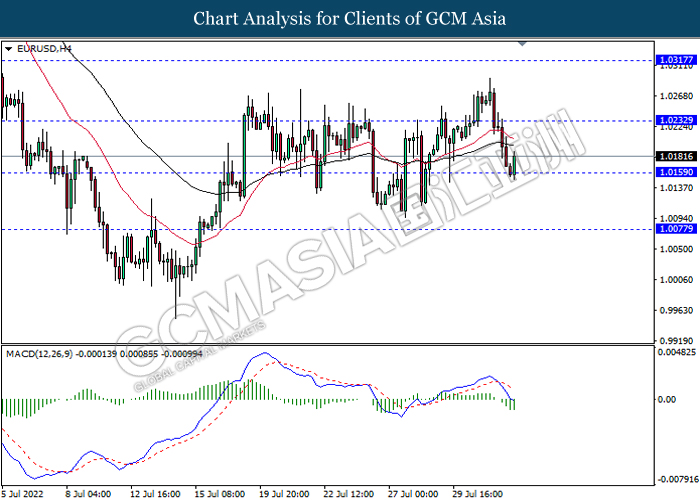Click the 12 Jul 16:00 time label
Screen dimensions: 700x500
click(x=155, y=494)
